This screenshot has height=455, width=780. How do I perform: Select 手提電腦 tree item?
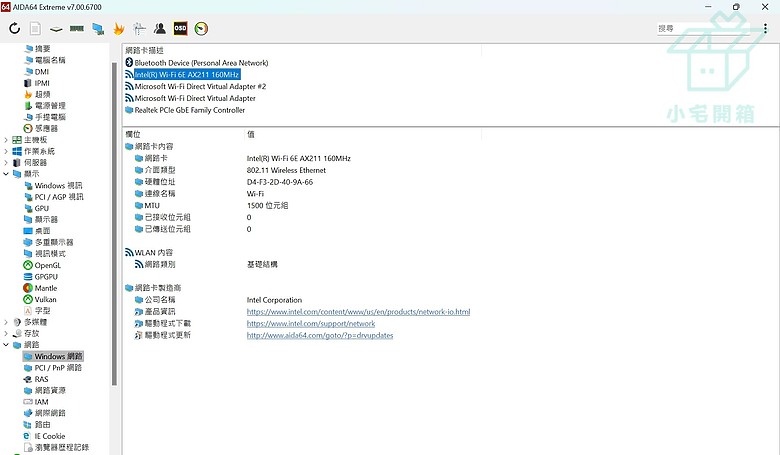tap(44, 117)
